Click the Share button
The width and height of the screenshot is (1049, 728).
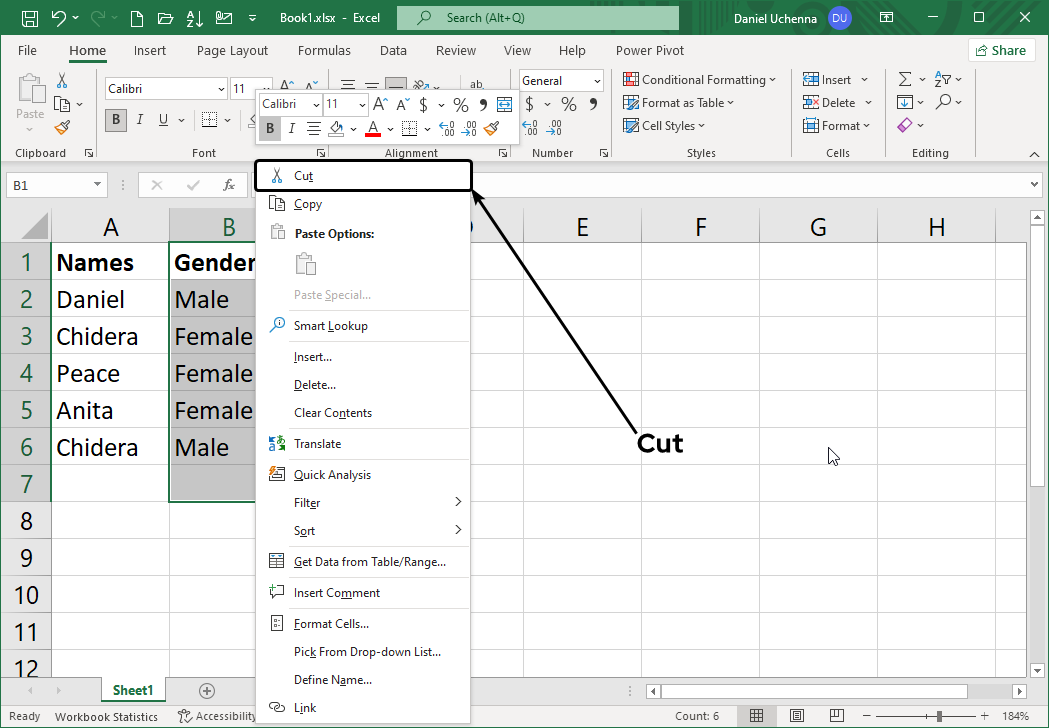[1000, 50]
